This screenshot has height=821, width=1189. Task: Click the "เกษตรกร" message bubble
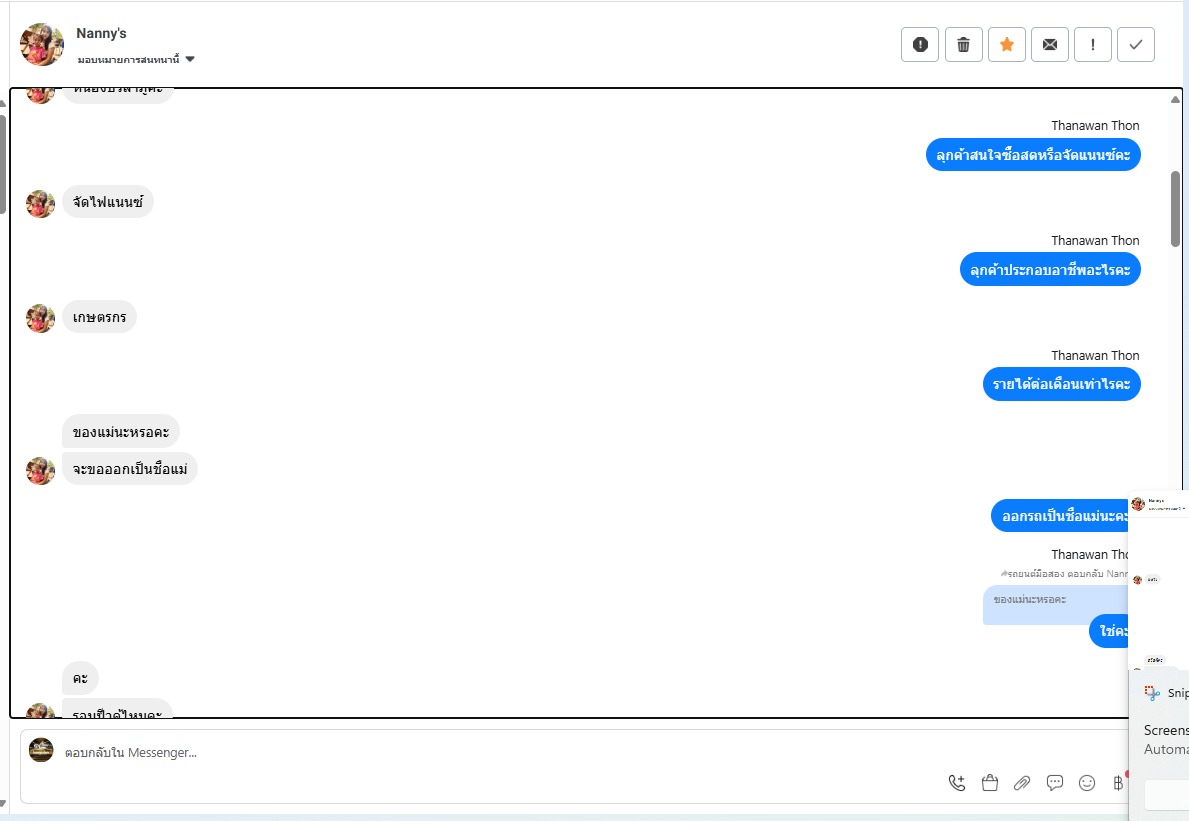coord(99,318)
